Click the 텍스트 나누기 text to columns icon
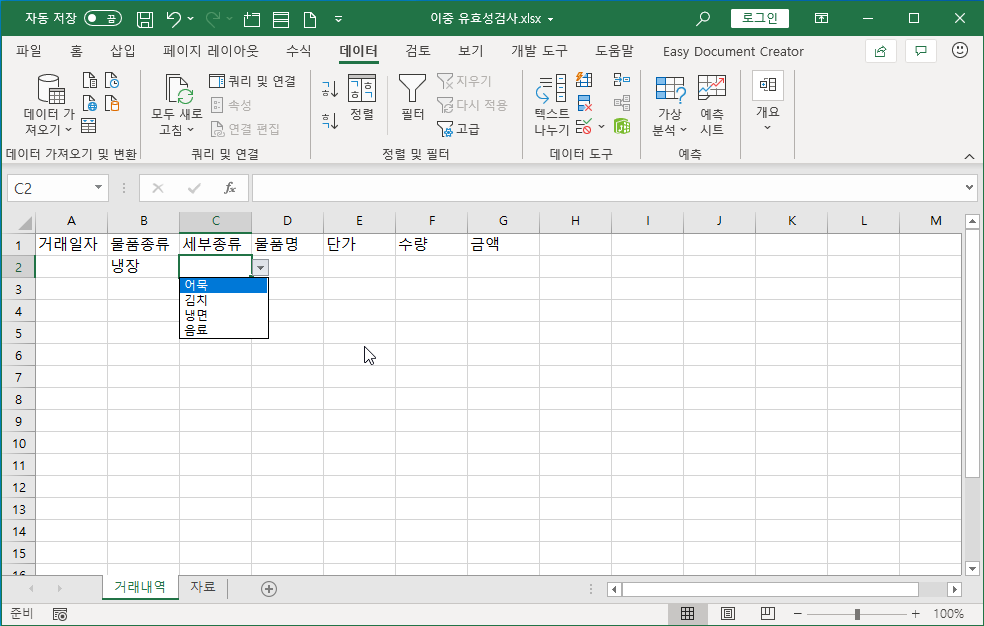 point(552,105)
